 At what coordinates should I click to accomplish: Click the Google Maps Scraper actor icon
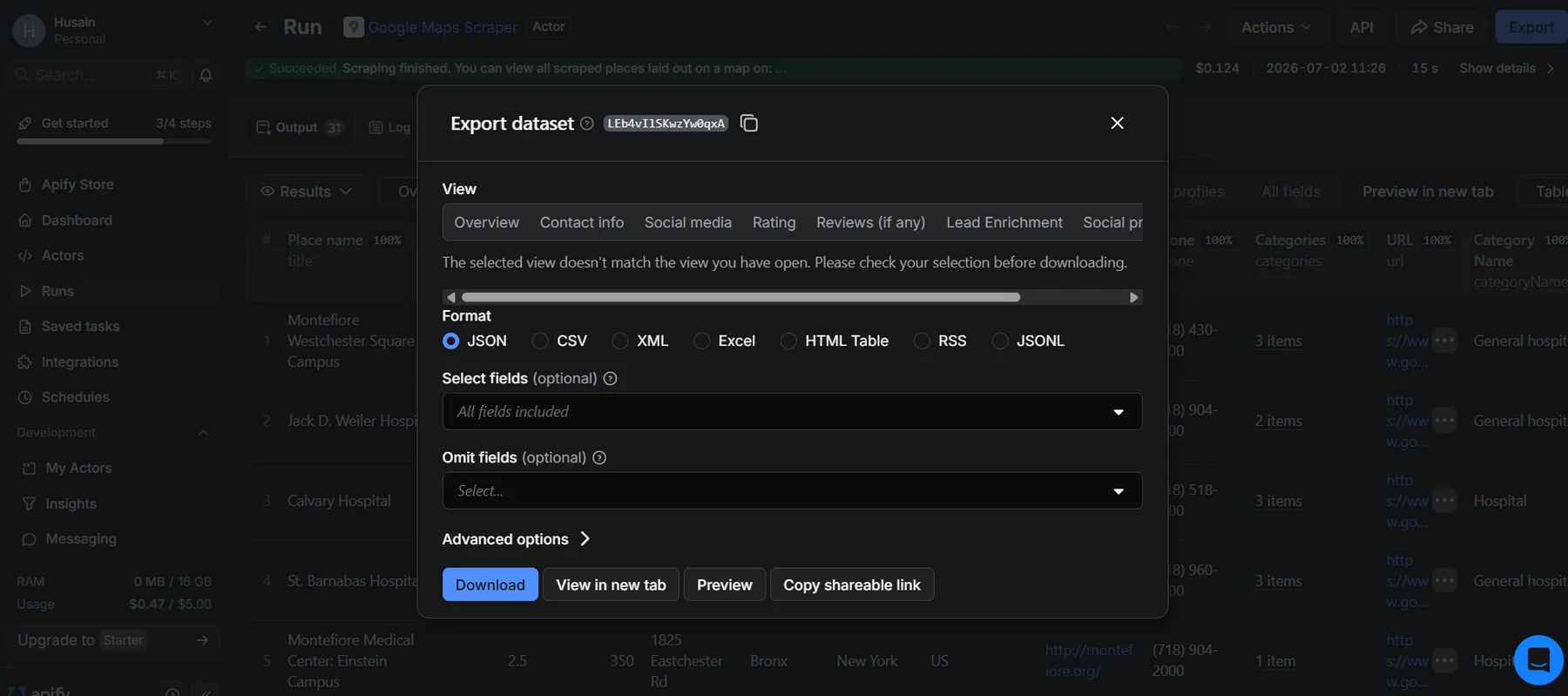[353, 27]
